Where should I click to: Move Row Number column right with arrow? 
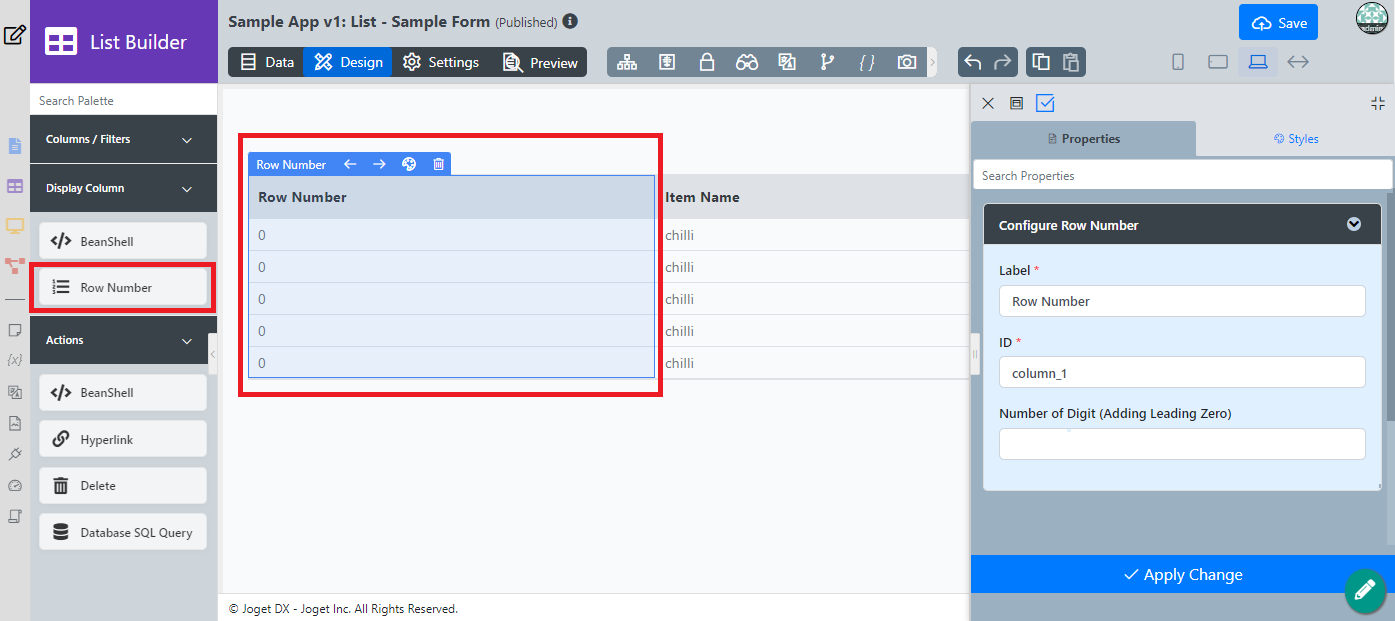379,164
